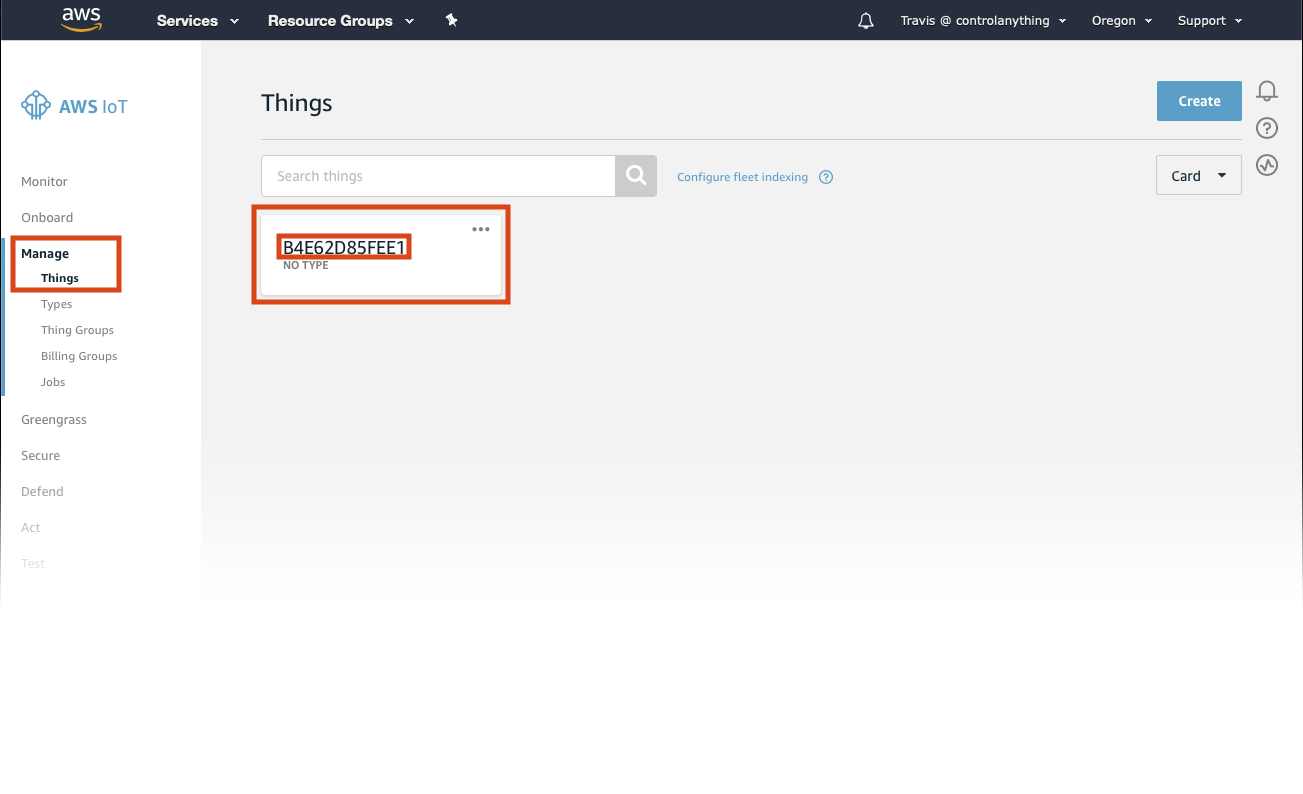Click the notifications bell in top bar
Screen dimensions: 1303x794
[x=865, y=19]
